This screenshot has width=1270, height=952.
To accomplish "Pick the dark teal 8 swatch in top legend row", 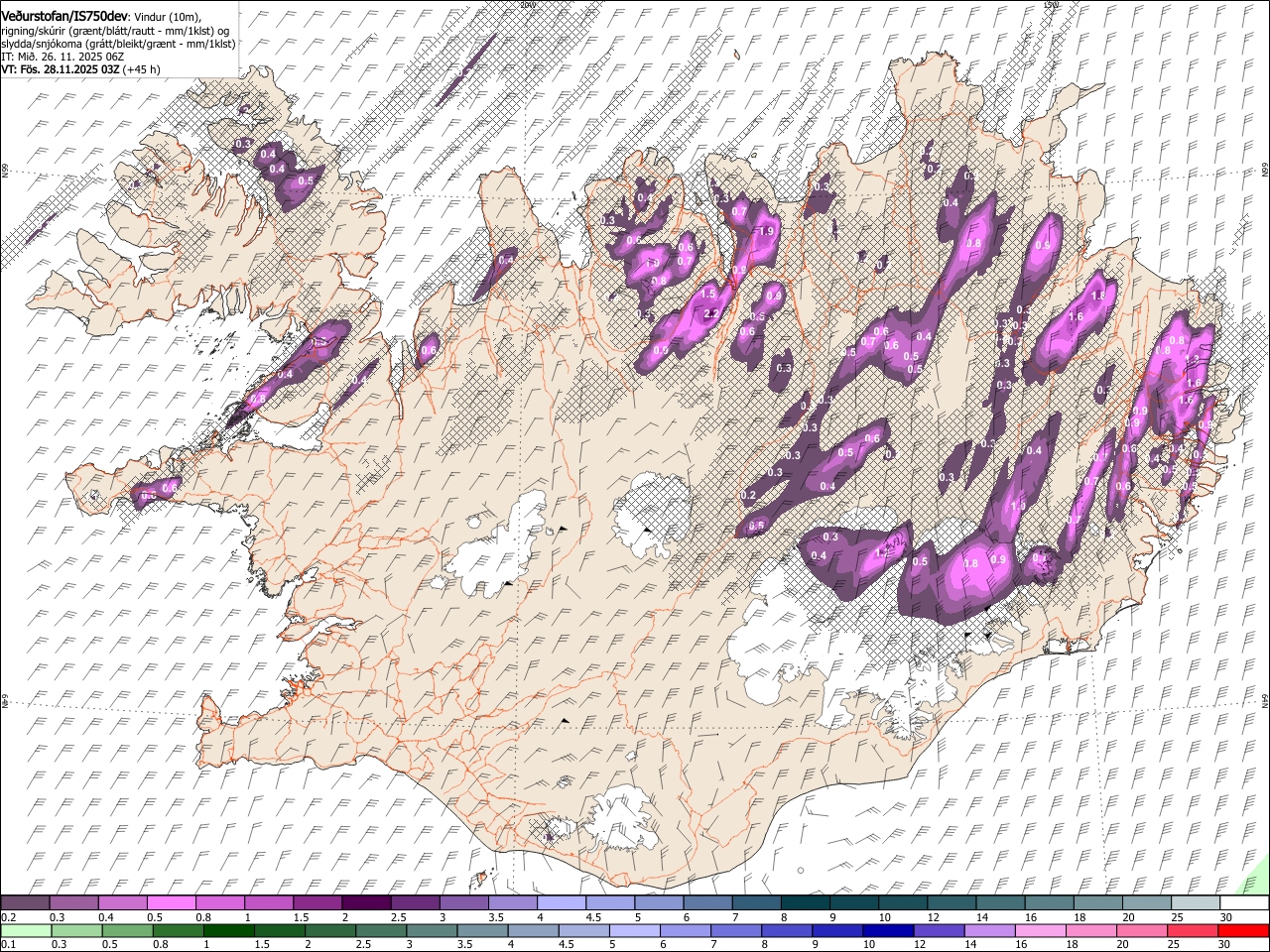I will pos(806,902).
